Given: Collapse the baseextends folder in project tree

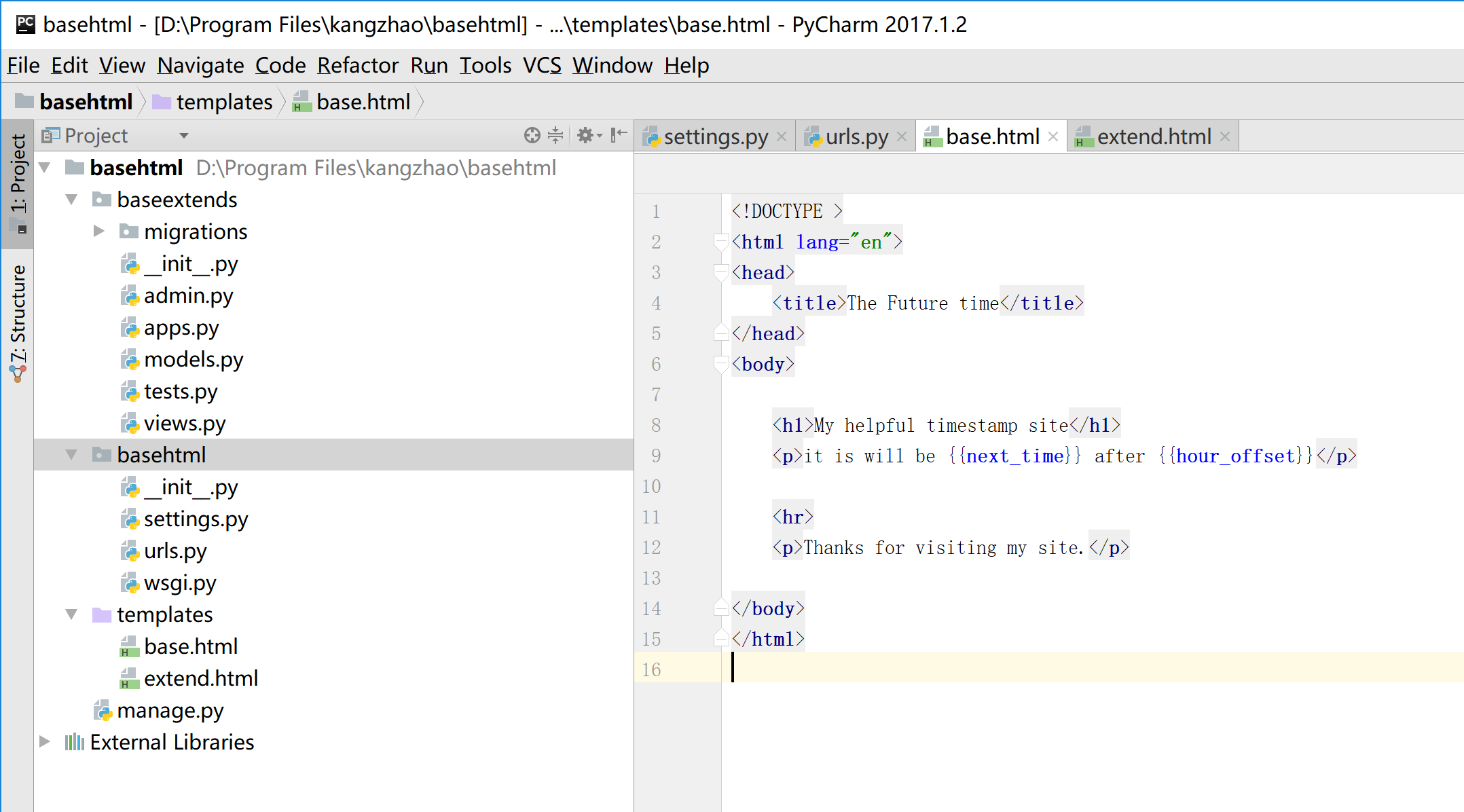Looking at the screenshot, I should point(71,199).
